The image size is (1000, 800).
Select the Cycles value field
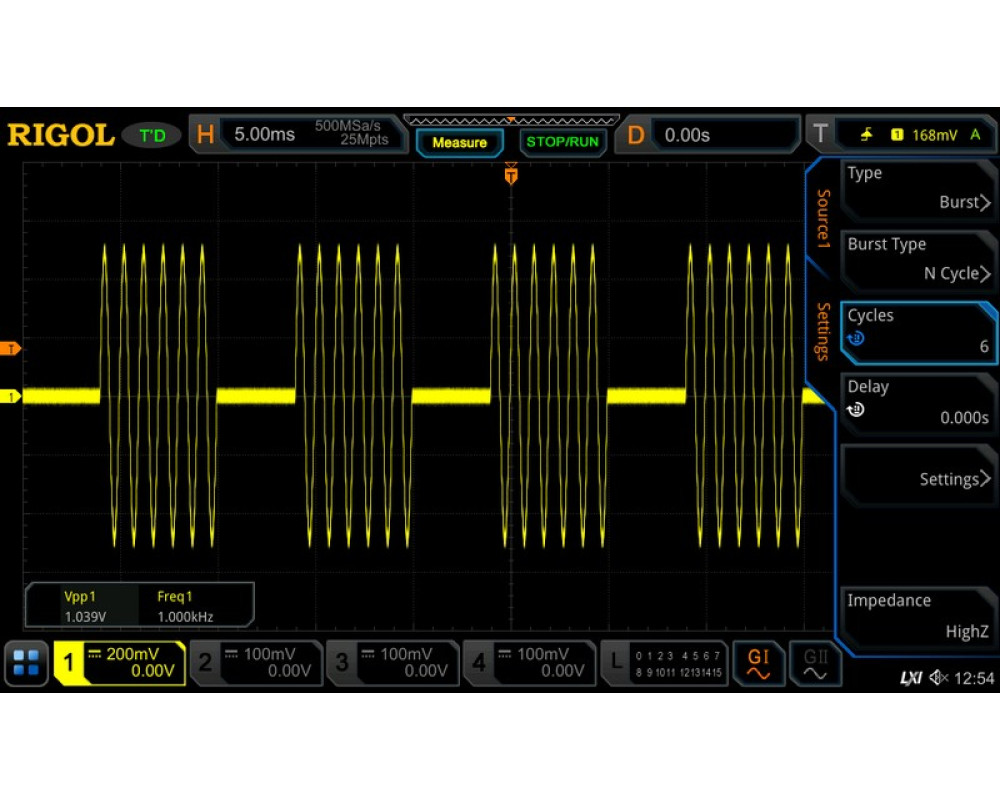918,331
